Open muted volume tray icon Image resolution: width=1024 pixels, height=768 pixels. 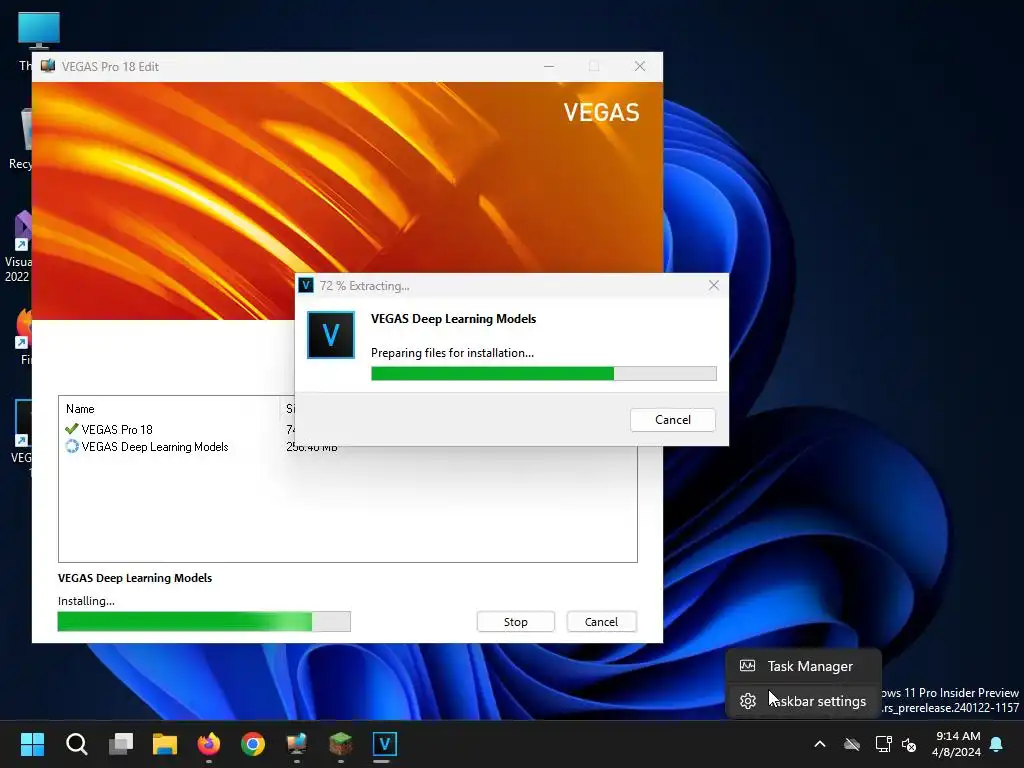click(908, 744)
